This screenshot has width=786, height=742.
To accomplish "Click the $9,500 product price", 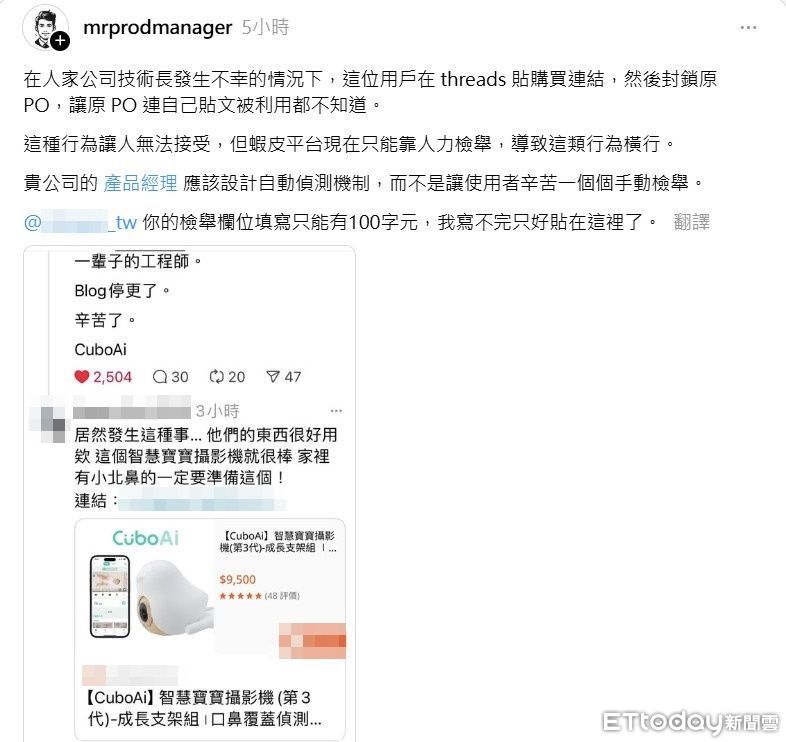I will (x=238, y=580).
